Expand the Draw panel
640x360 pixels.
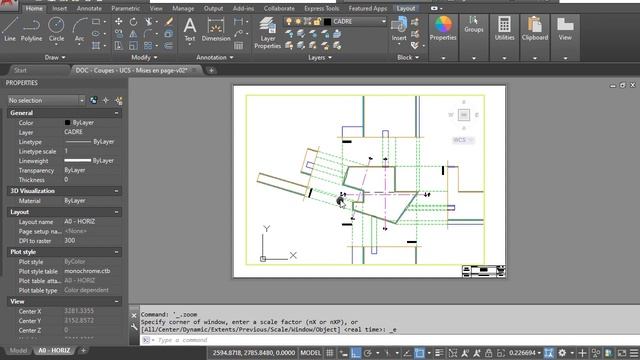tap(55, 58)
